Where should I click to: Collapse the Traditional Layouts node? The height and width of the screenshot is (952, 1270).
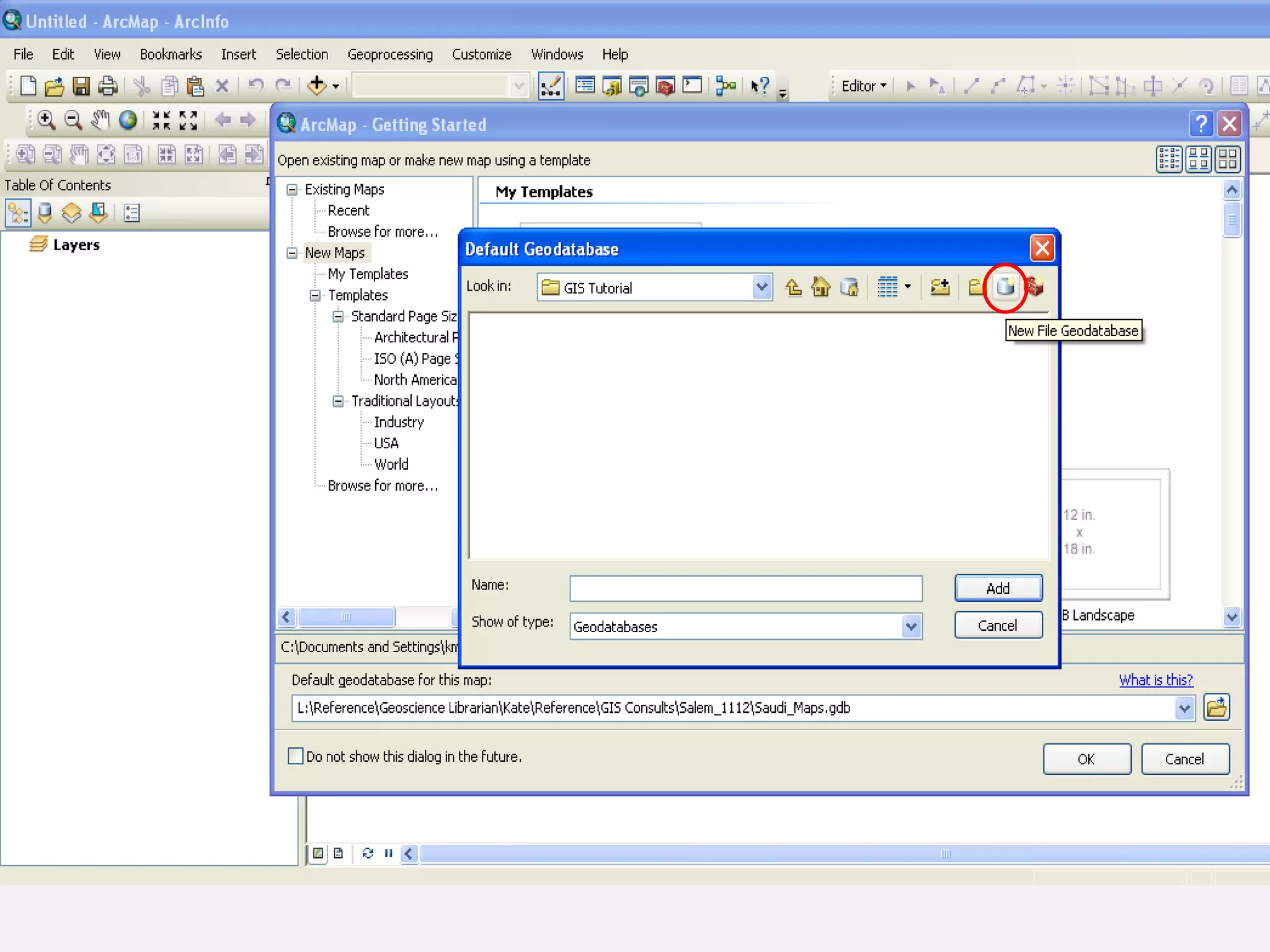[338, 401]
